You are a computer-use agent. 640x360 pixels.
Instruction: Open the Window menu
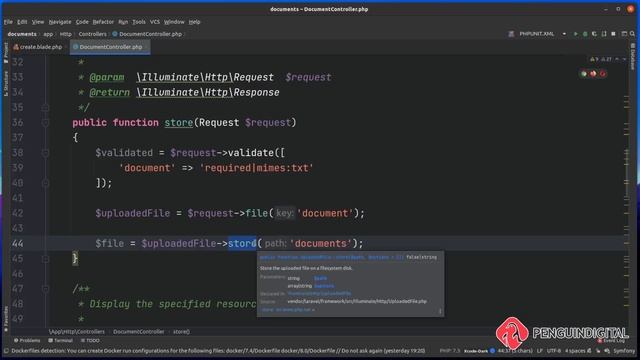coord(174,22)
